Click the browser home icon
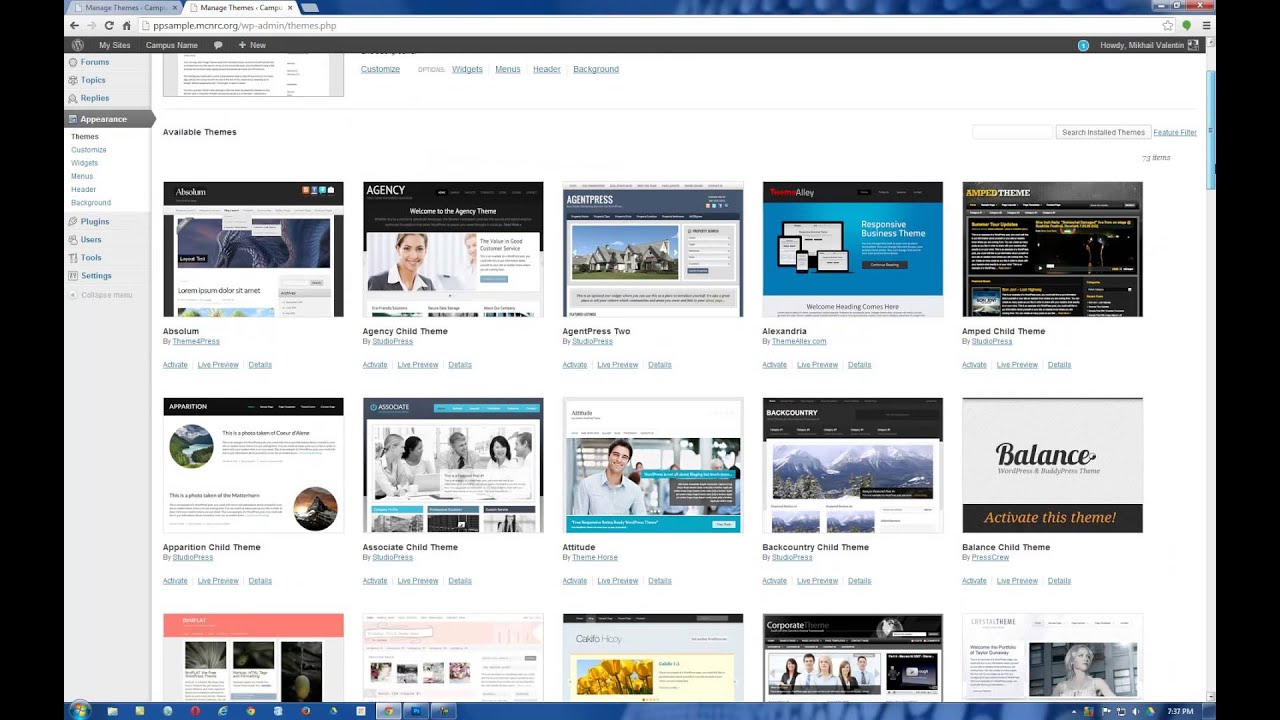Image resolution: width=1280 pixels, height=720 pixels. coord(126,25)
